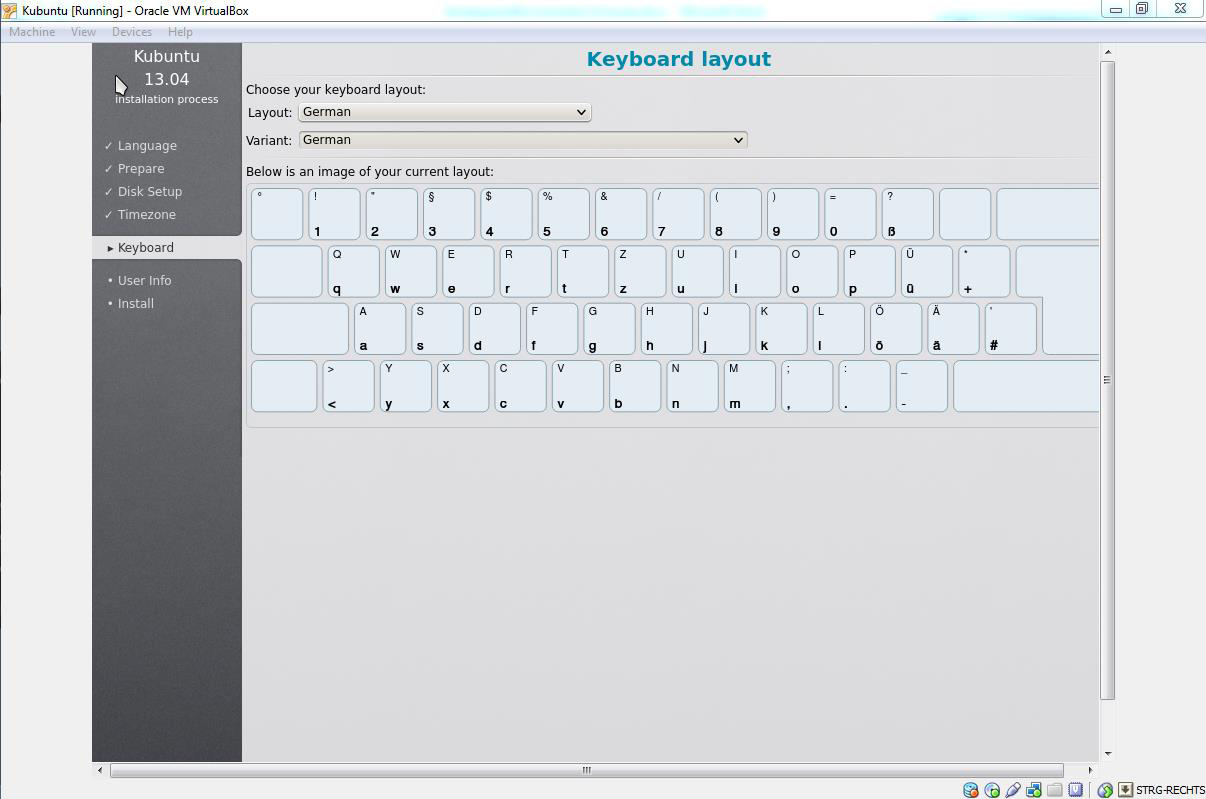Click the network adapters status icon

(x=1034, y=790)
